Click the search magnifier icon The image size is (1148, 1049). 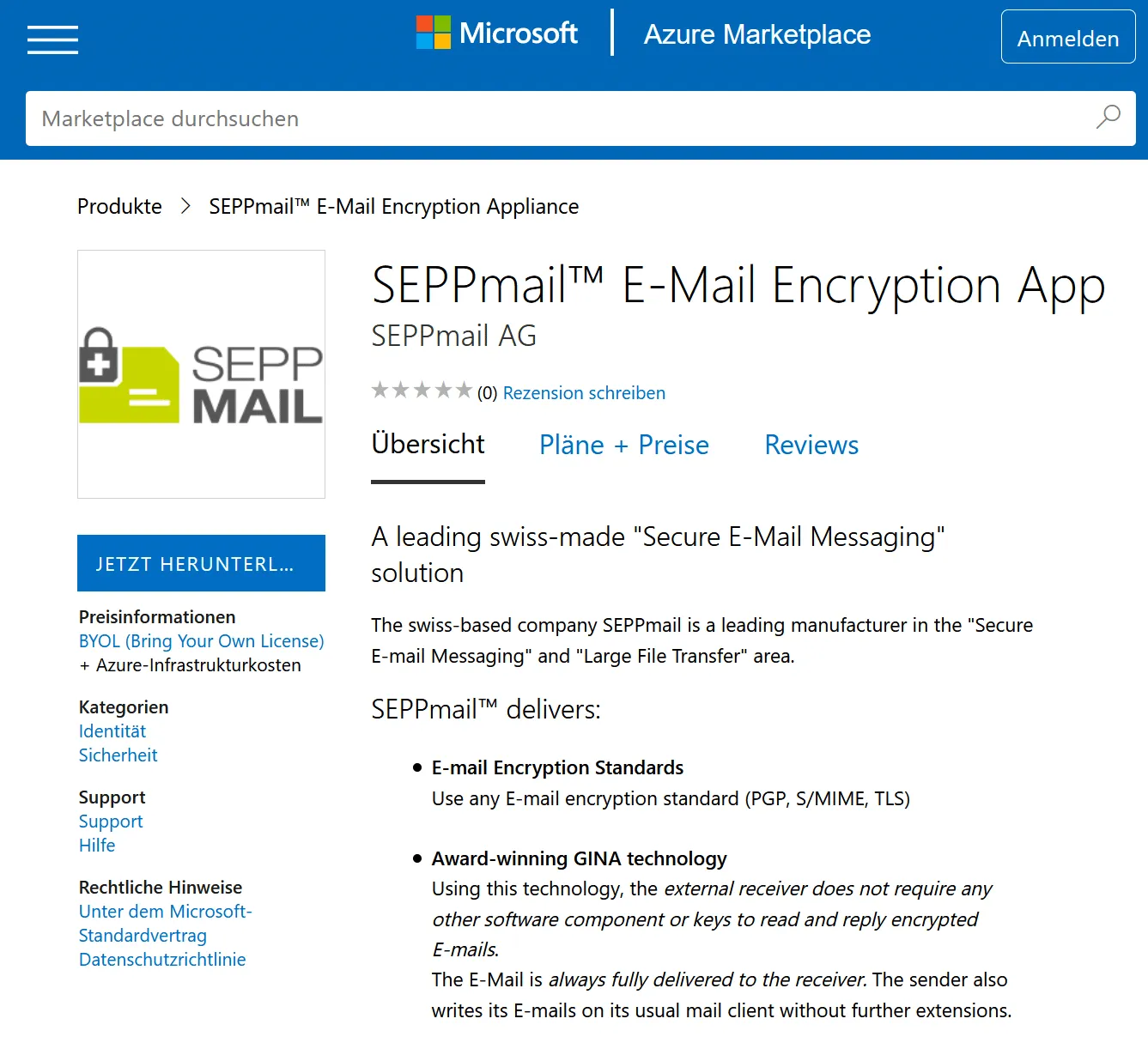tap(1108, 118)
